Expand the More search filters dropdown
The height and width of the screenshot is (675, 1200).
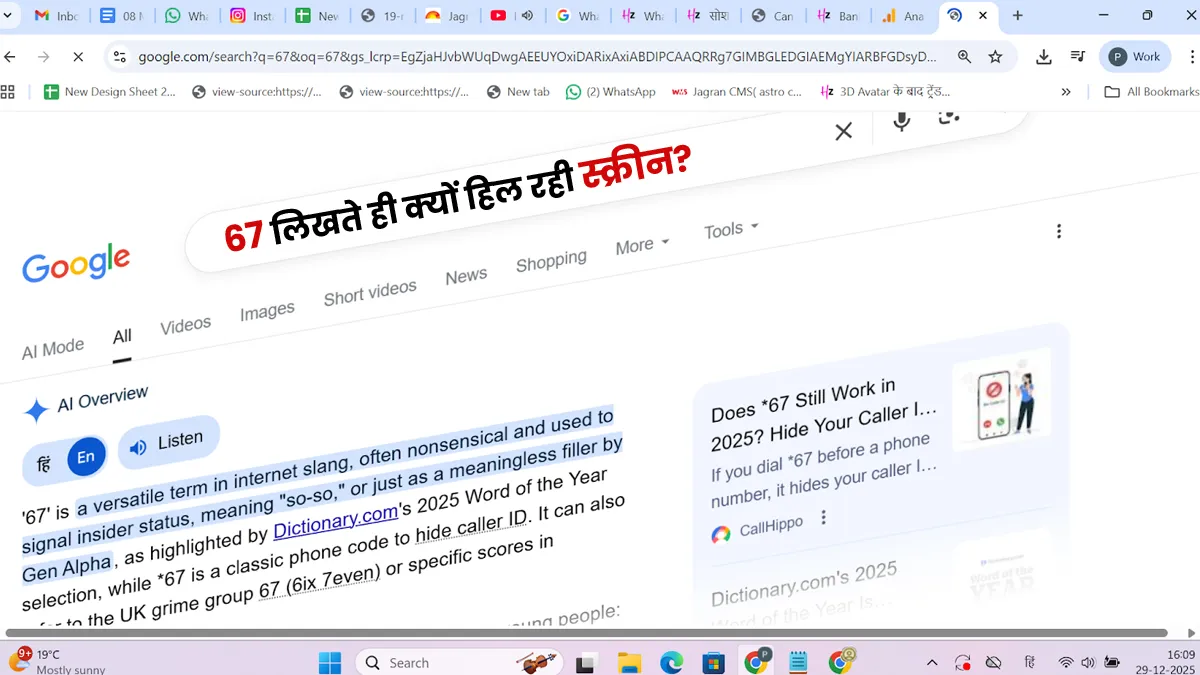(641, 245)
